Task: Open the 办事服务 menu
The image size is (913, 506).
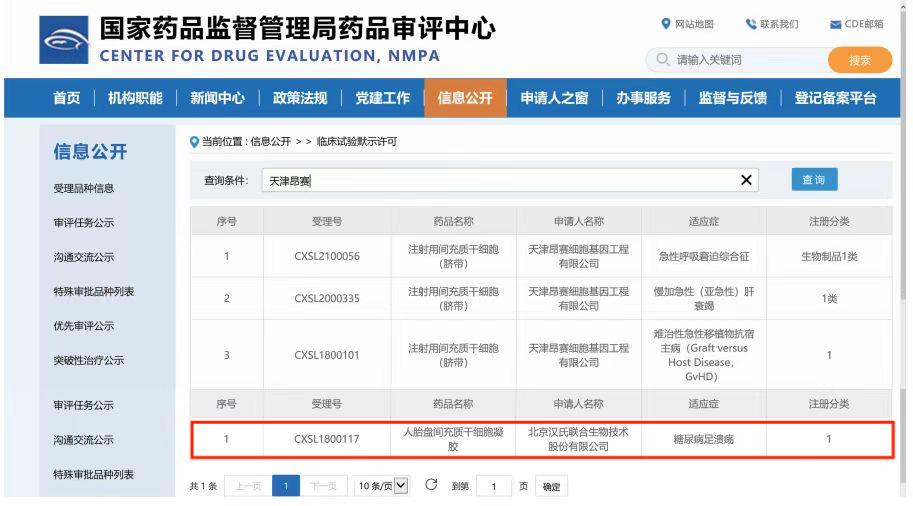Action: tap(643, 98)
